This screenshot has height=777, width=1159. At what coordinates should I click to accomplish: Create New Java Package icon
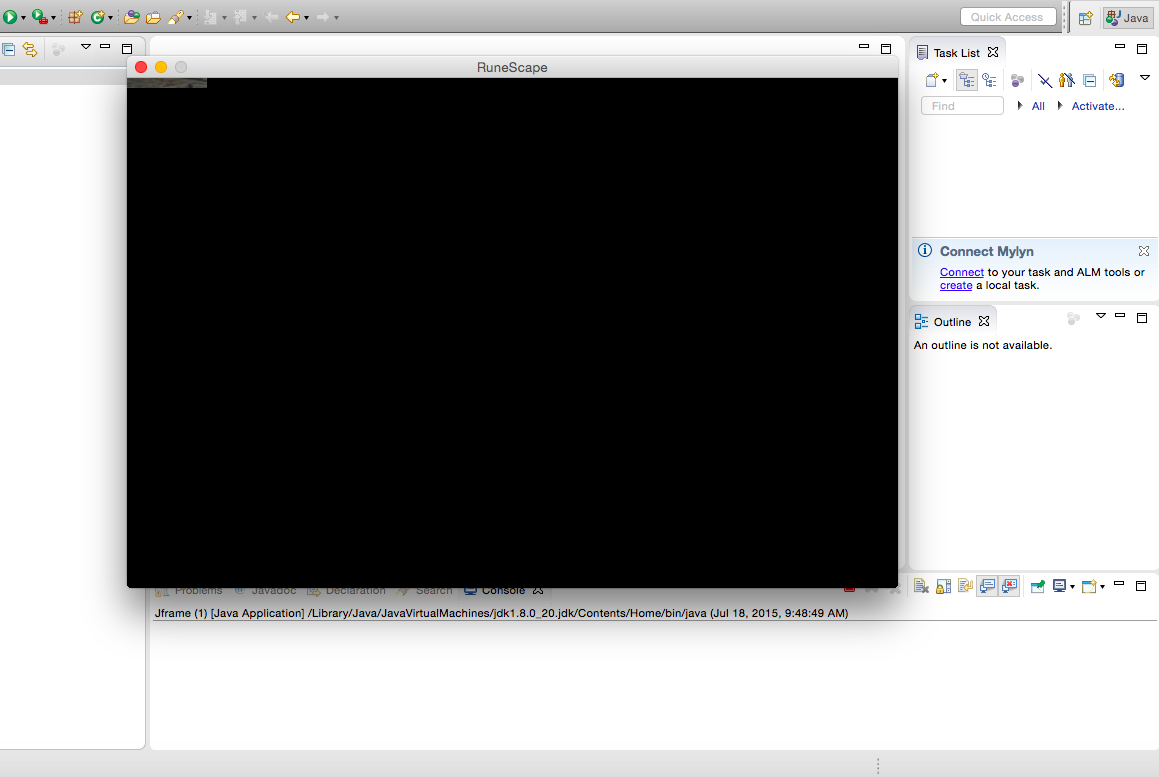click(x=75, y=16)
